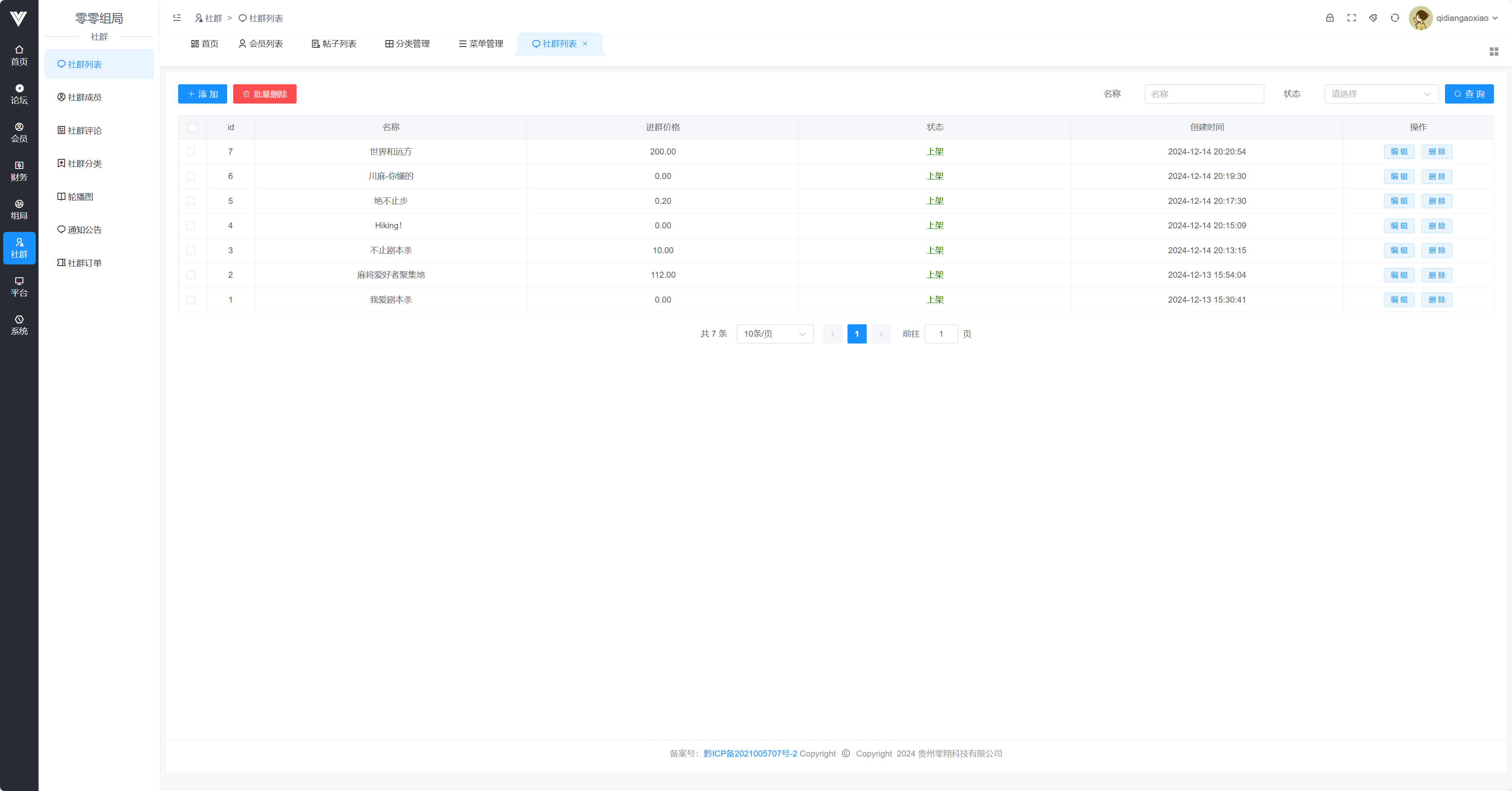
Task: Select checkbox for row 世界和远方
Action: (191, 152)
